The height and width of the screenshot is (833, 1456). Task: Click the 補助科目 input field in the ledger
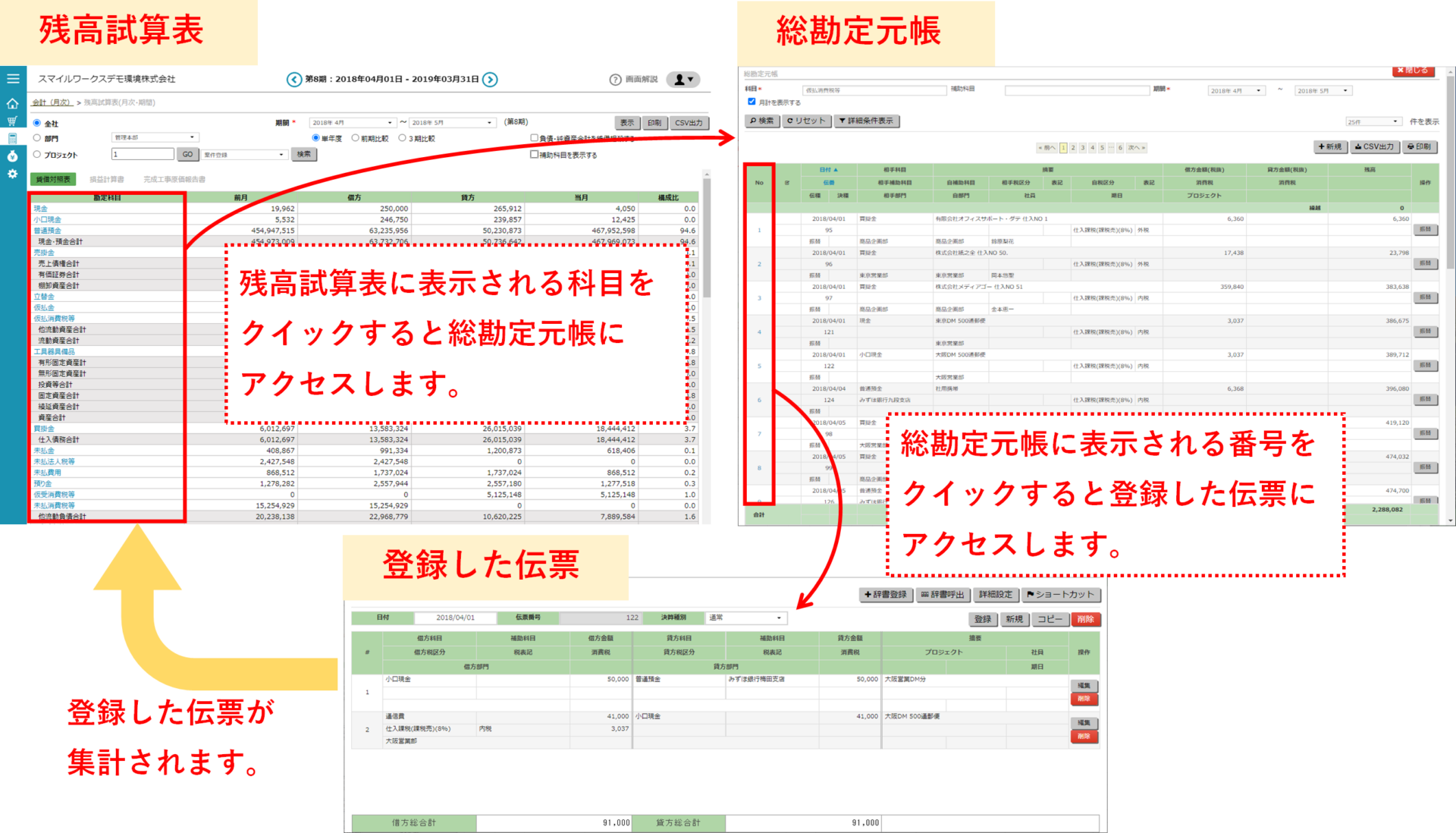(1077, 90)
